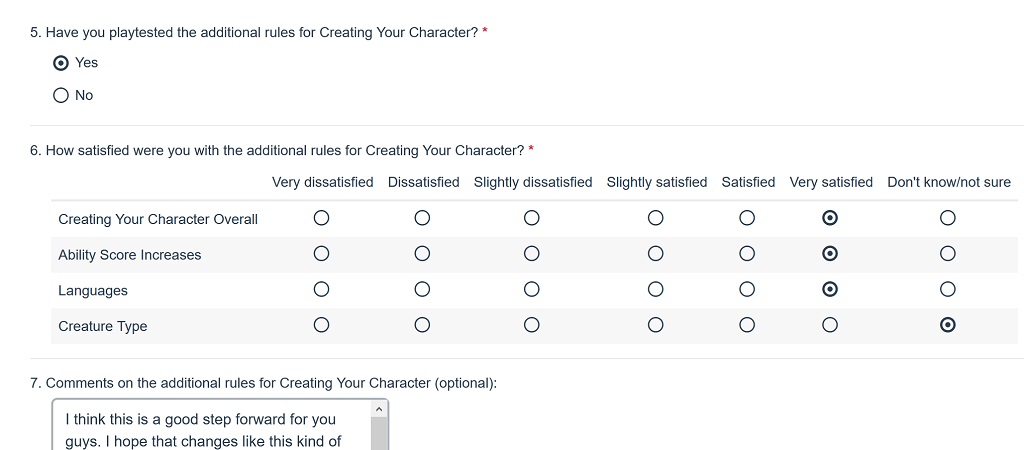The height and width of the screenshot is (450, 1024).
Task: Select Don't know/not sure for Creature Type
Action: [948, 325]
